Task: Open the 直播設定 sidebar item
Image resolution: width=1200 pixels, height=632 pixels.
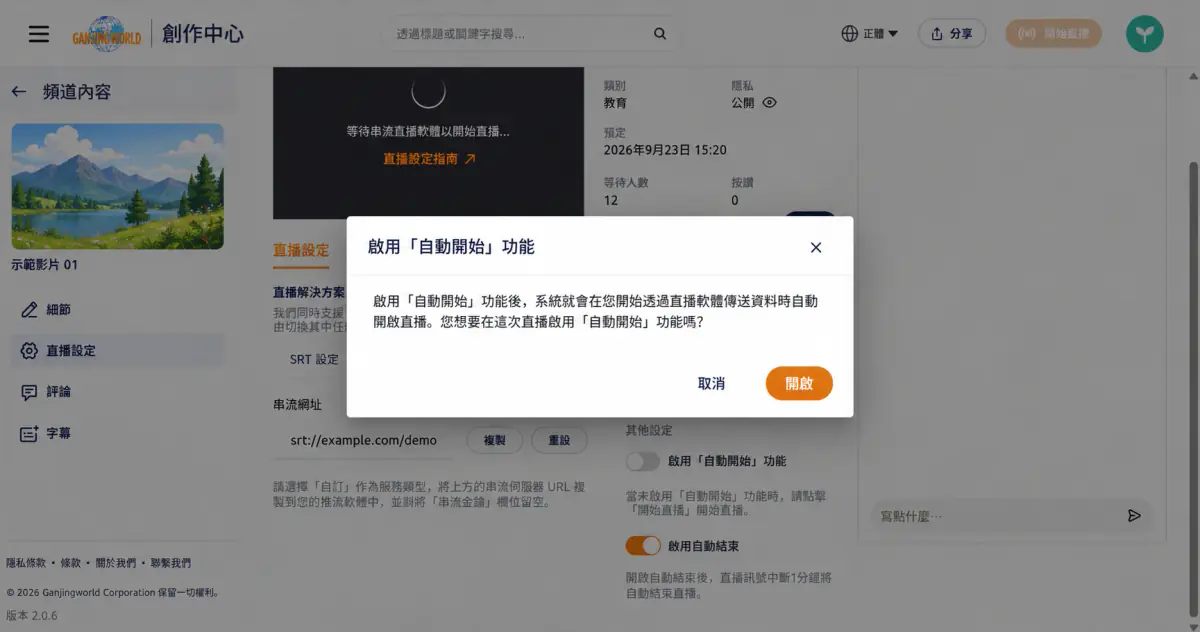Action: [x=118, y=351]
